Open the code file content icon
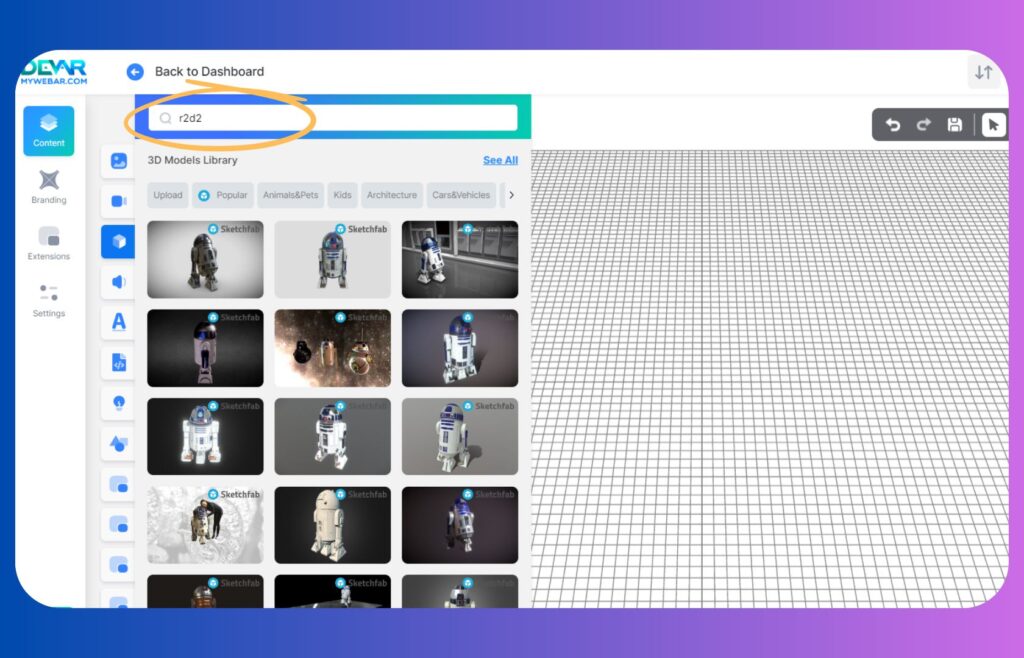This screenshot has width=1024, height=658. tap(118, 363)
